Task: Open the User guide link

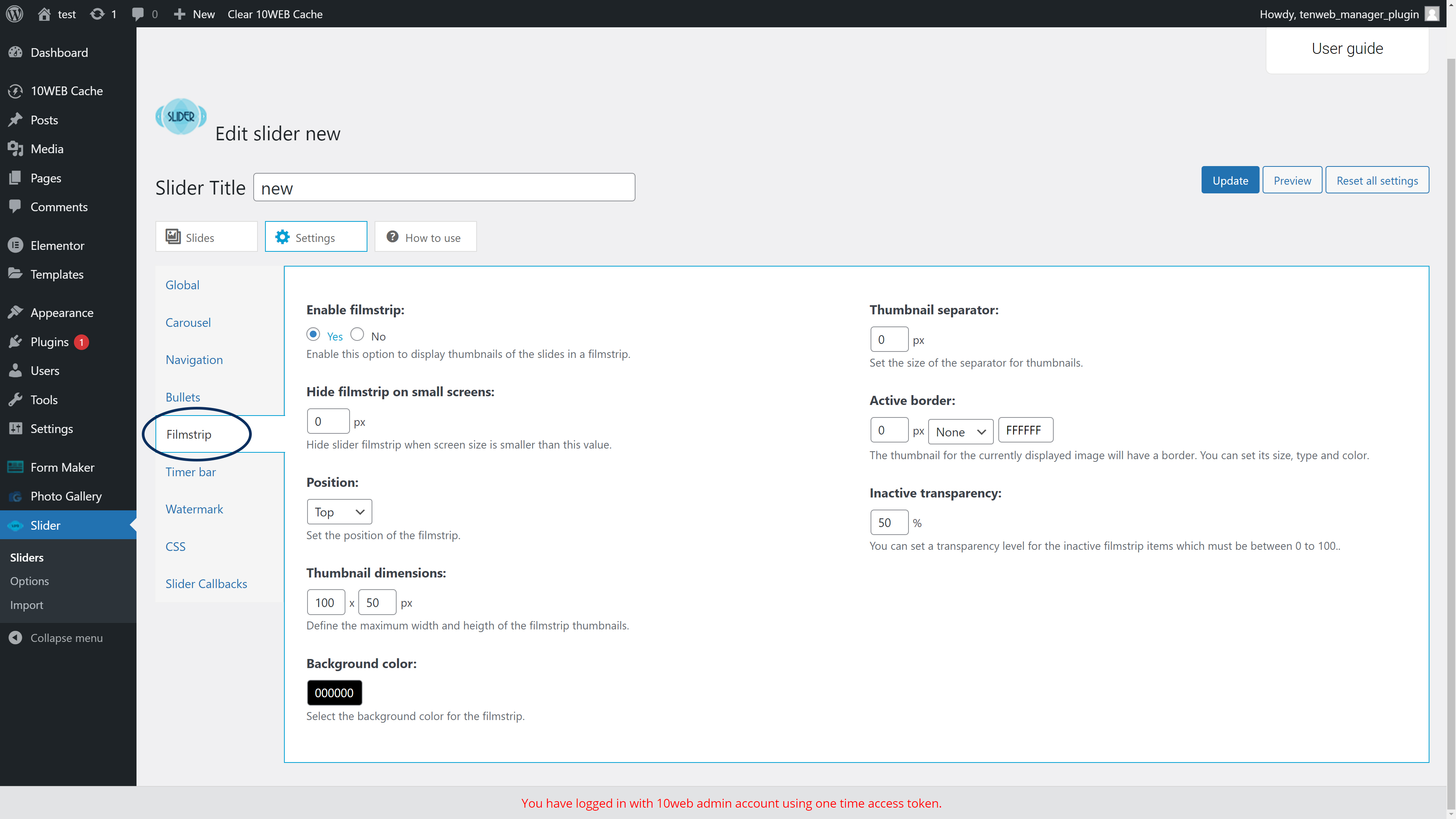Action: (x=1347, y=49)
